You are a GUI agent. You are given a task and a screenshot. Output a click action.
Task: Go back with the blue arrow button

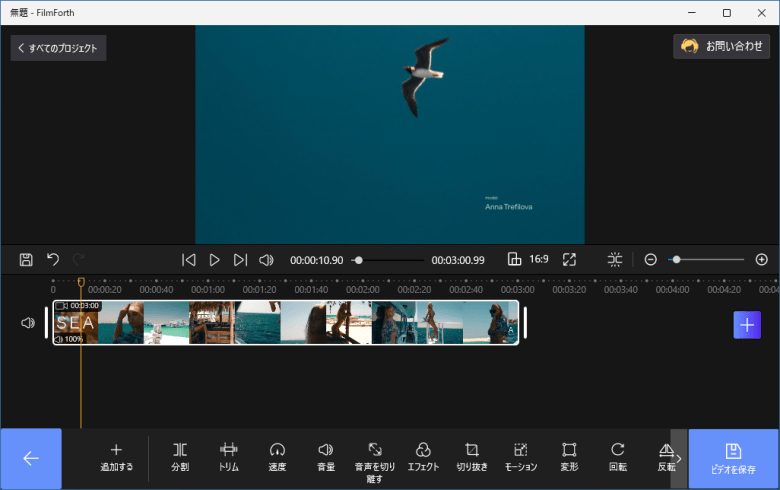(31, 458)
